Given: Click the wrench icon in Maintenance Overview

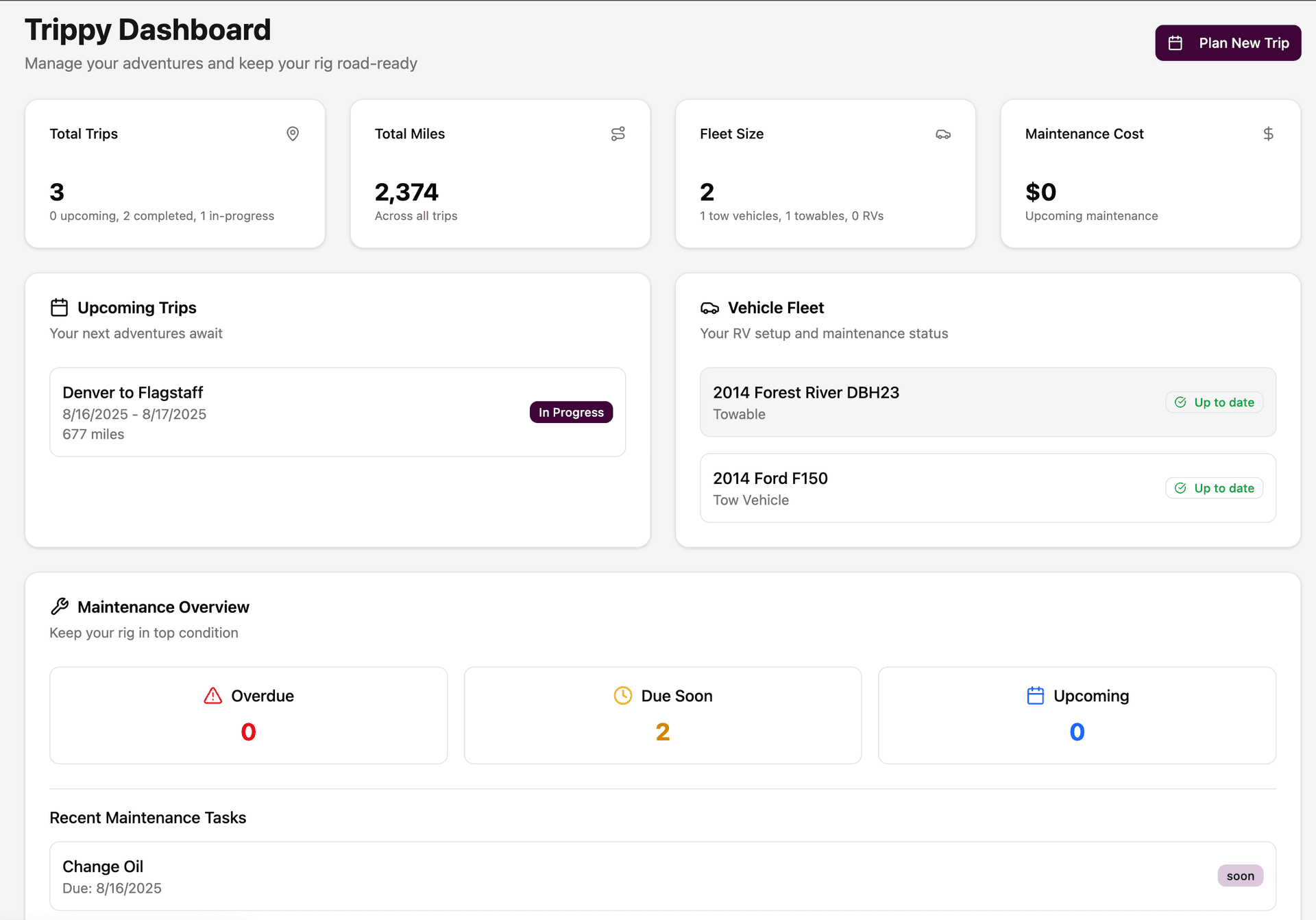Looking at the screenshot, I should click(60, 606).
